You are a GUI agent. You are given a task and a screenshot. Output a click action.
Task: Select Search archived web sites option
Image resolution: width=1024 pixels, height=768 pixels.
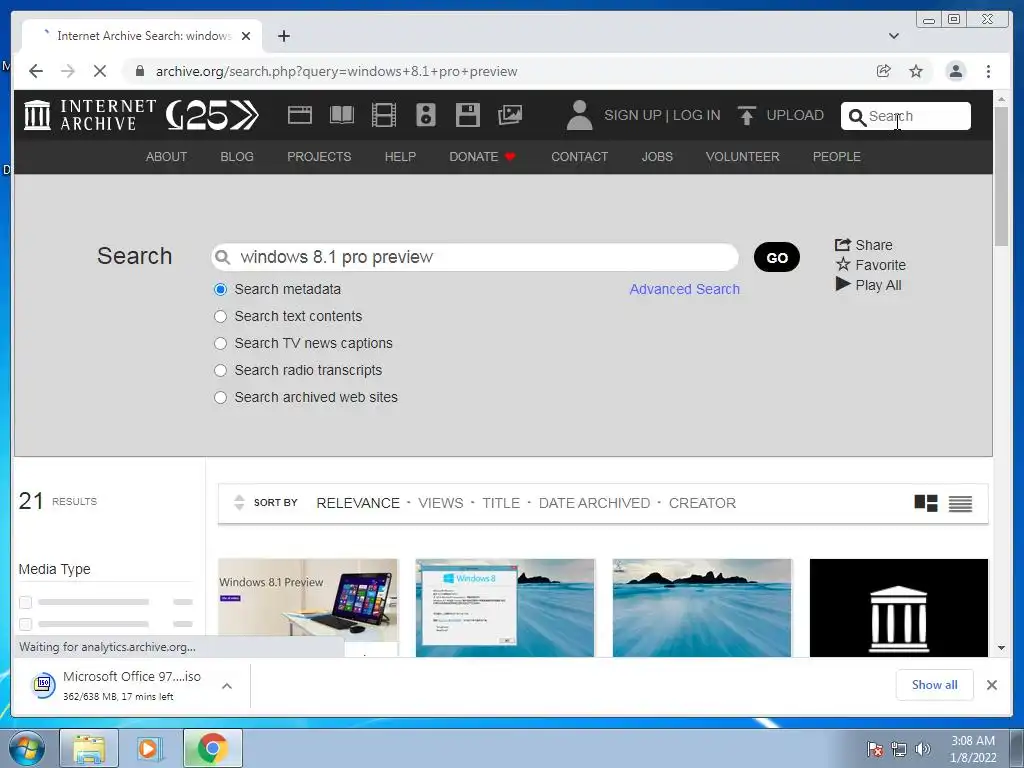tap(221, 397)
